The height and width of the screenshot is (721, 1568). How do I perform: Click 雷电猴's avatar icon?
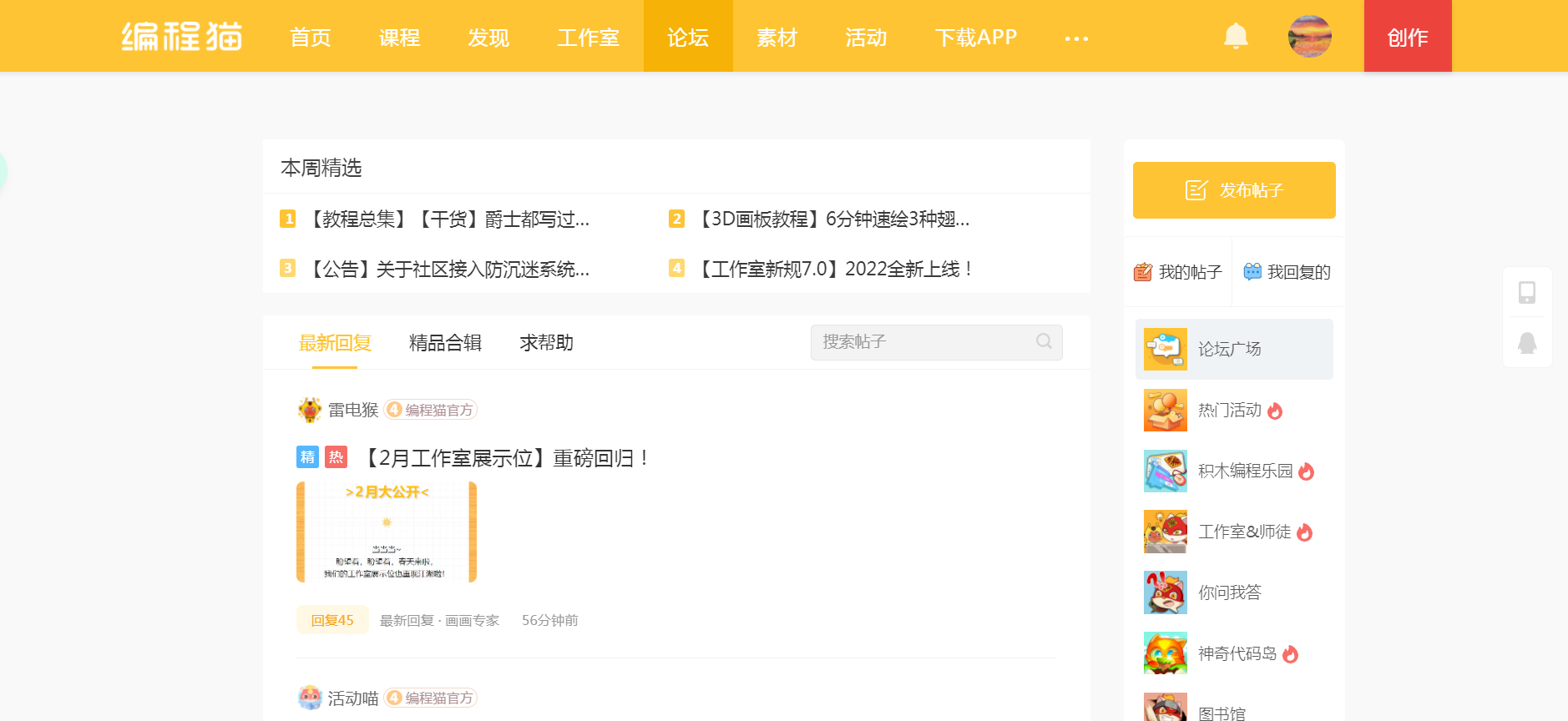(x=310, y=410)
